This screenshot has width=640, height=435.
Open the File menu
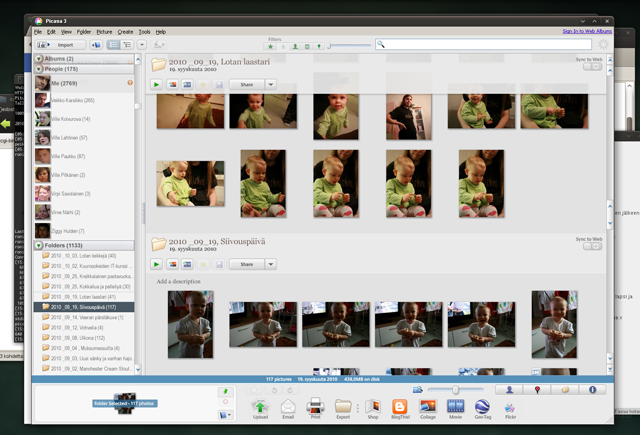[38, 31]
